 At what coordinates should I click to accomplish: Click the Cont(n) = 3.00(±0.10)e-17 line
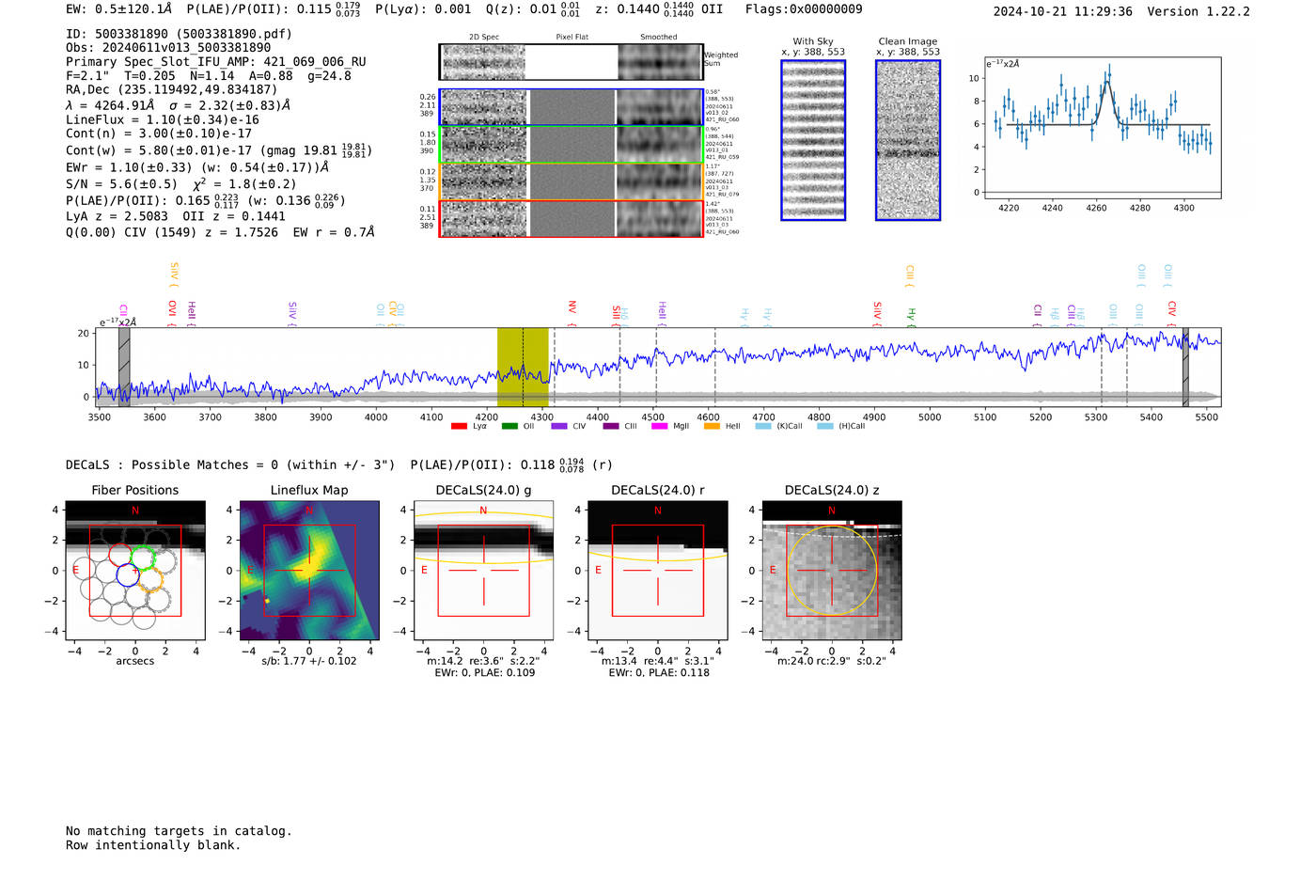[159, 134]
